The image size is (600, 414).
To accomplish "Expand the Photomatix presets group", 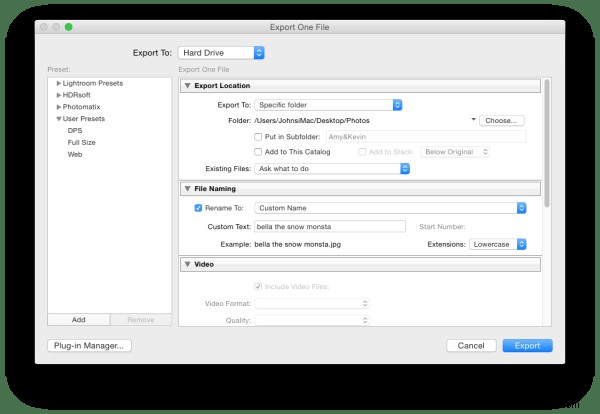I will coord(60,106).
